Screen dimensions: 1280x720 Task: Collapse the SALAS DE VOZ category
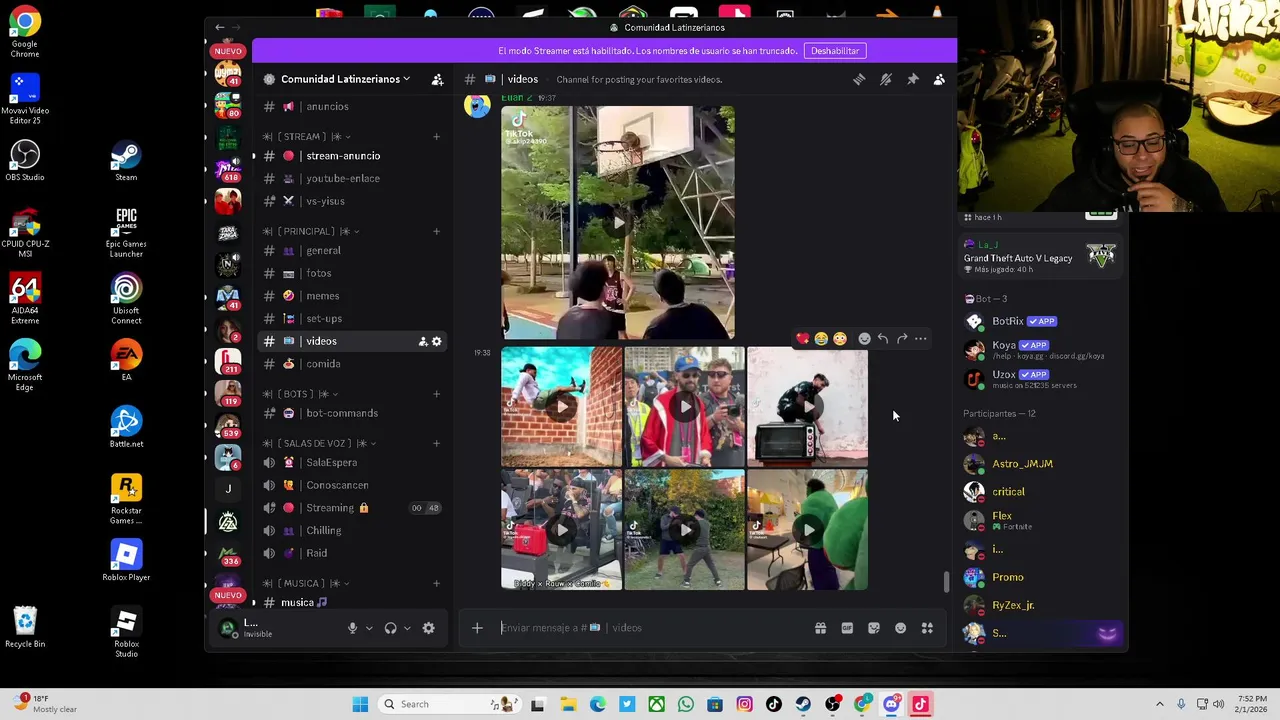click(319, 443)
